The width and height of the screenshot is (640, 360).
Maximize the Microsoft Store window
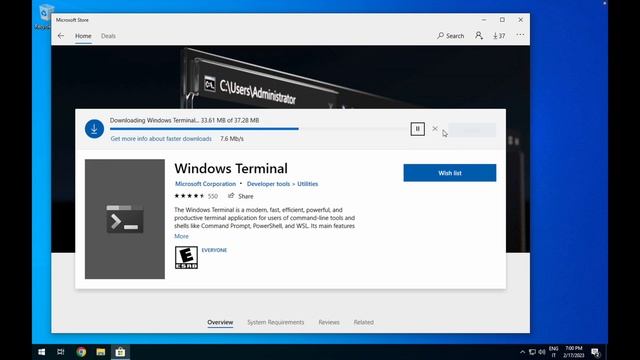(x=502, y=20)
